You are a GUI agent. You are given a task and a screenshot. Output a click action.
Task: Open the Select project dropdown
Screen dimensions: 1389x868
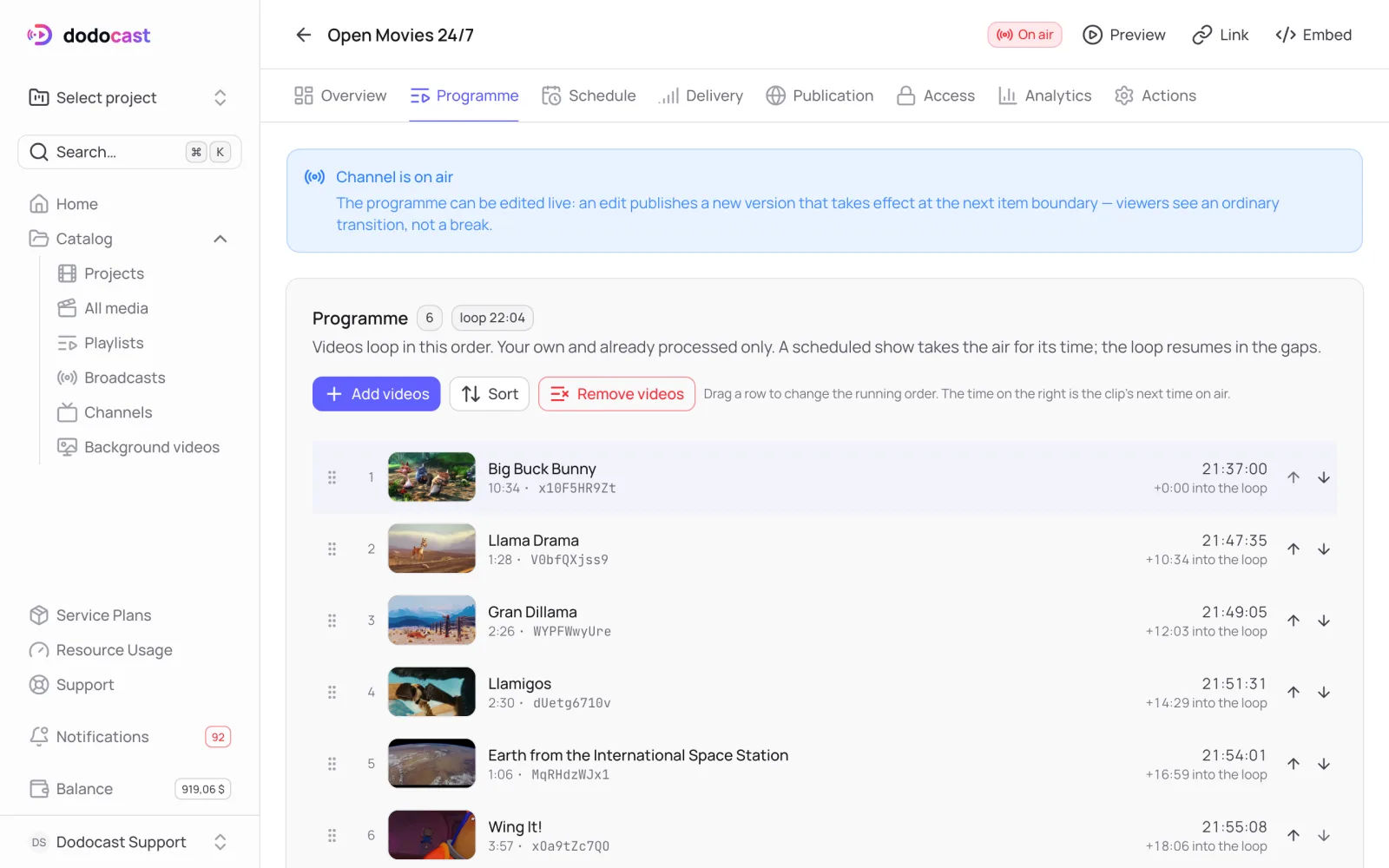pyautogui.click(x=129, y=97)
